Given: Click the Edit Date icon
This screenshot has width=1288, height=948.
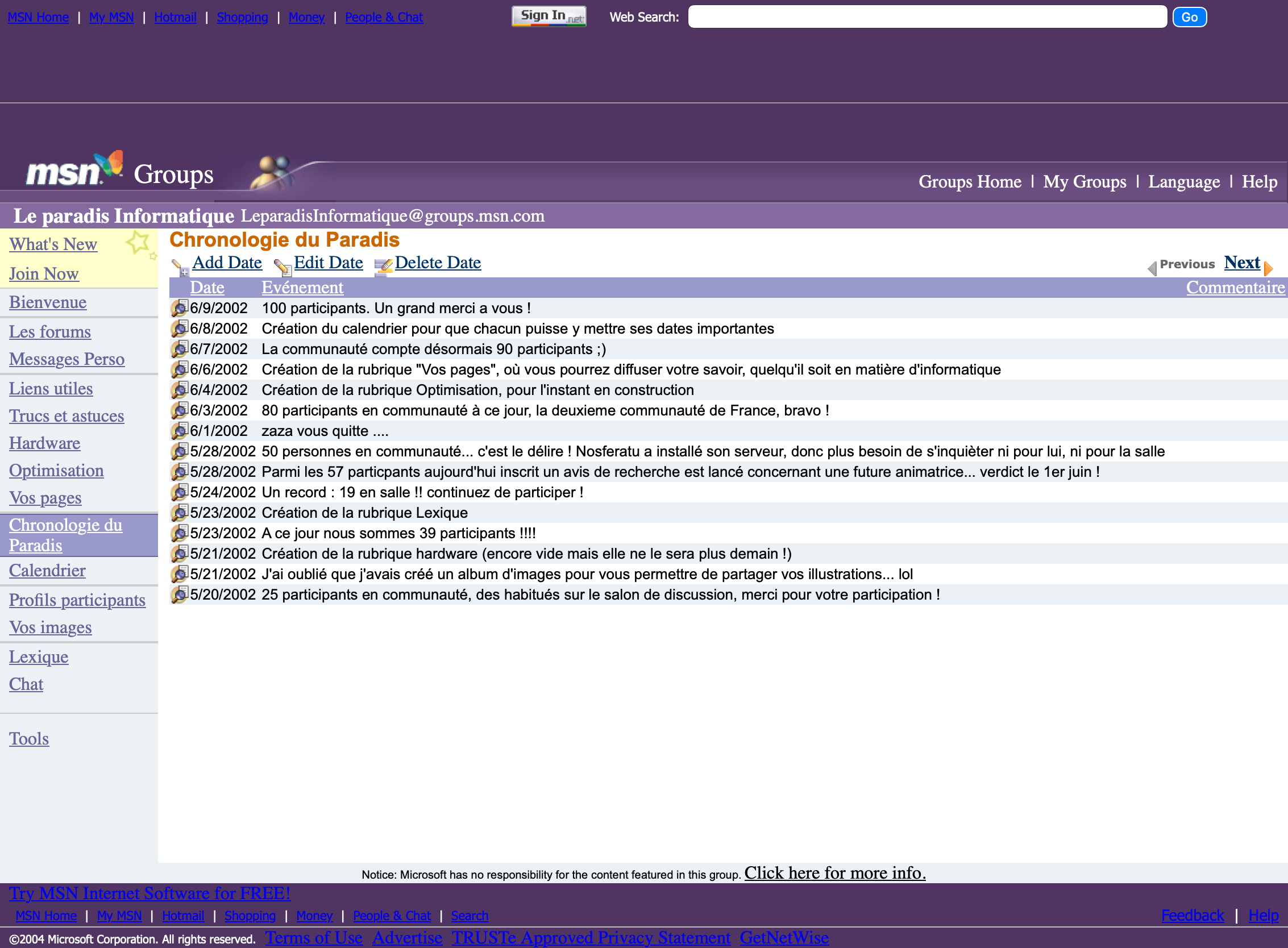Looking at the screenshot, I should (282, 267).
